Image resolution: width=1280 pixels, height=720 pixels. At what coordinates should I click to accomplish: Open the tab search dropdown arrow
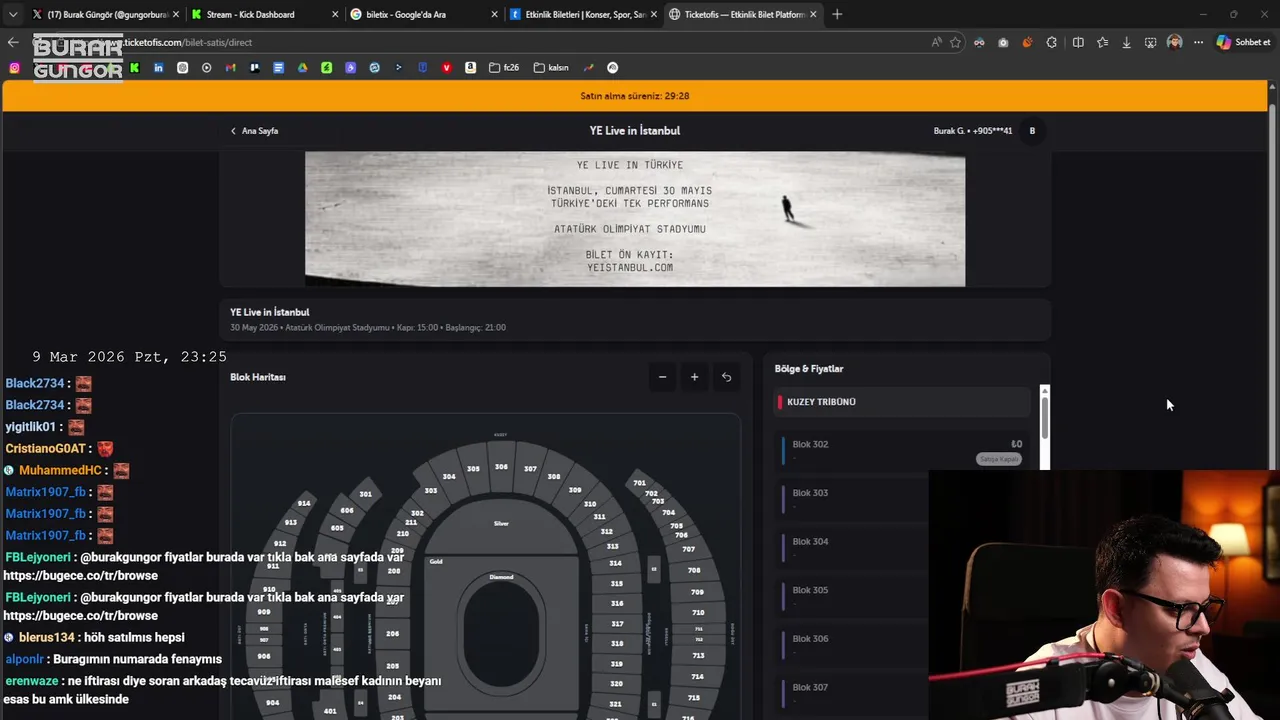pos(13,14)
